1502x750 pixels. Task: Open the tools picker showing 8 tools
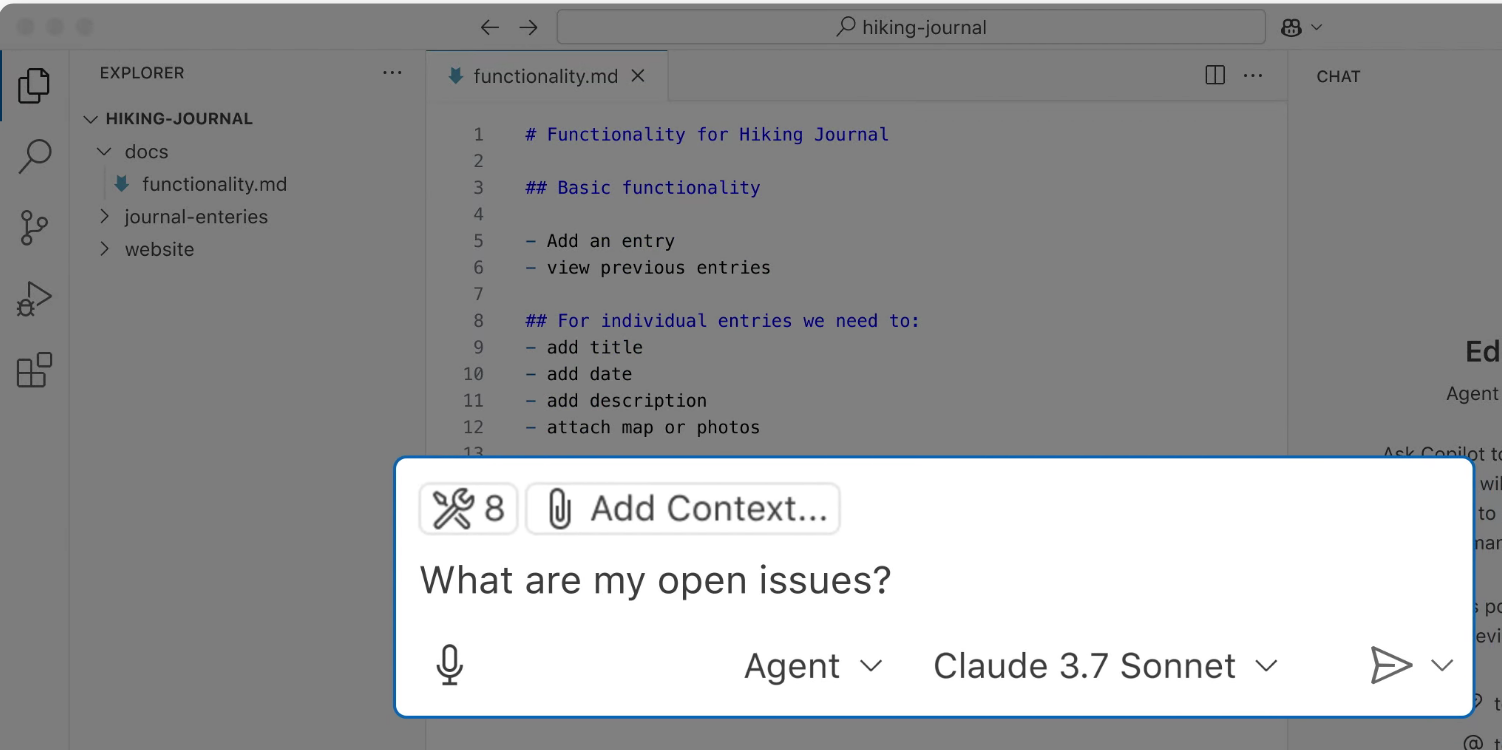click(468, 508)
